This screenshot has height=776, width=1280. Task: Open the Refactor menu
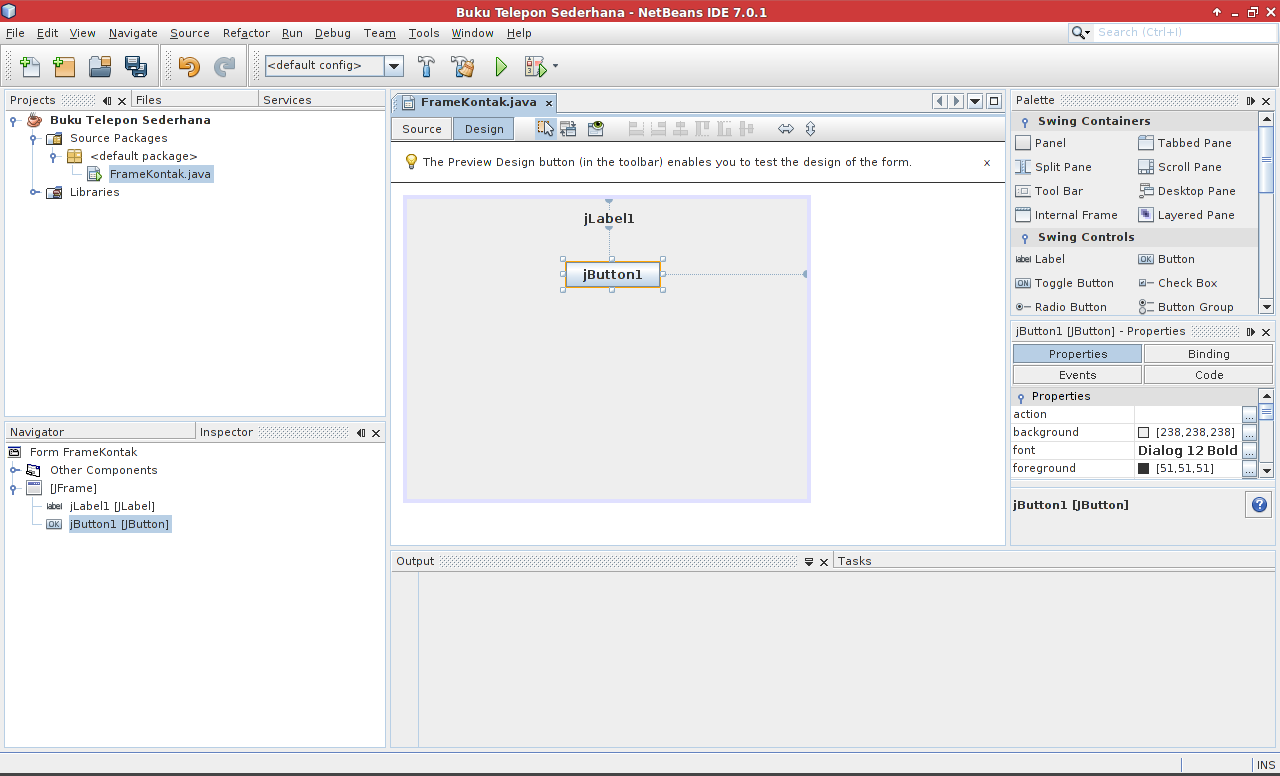[246, 33]
